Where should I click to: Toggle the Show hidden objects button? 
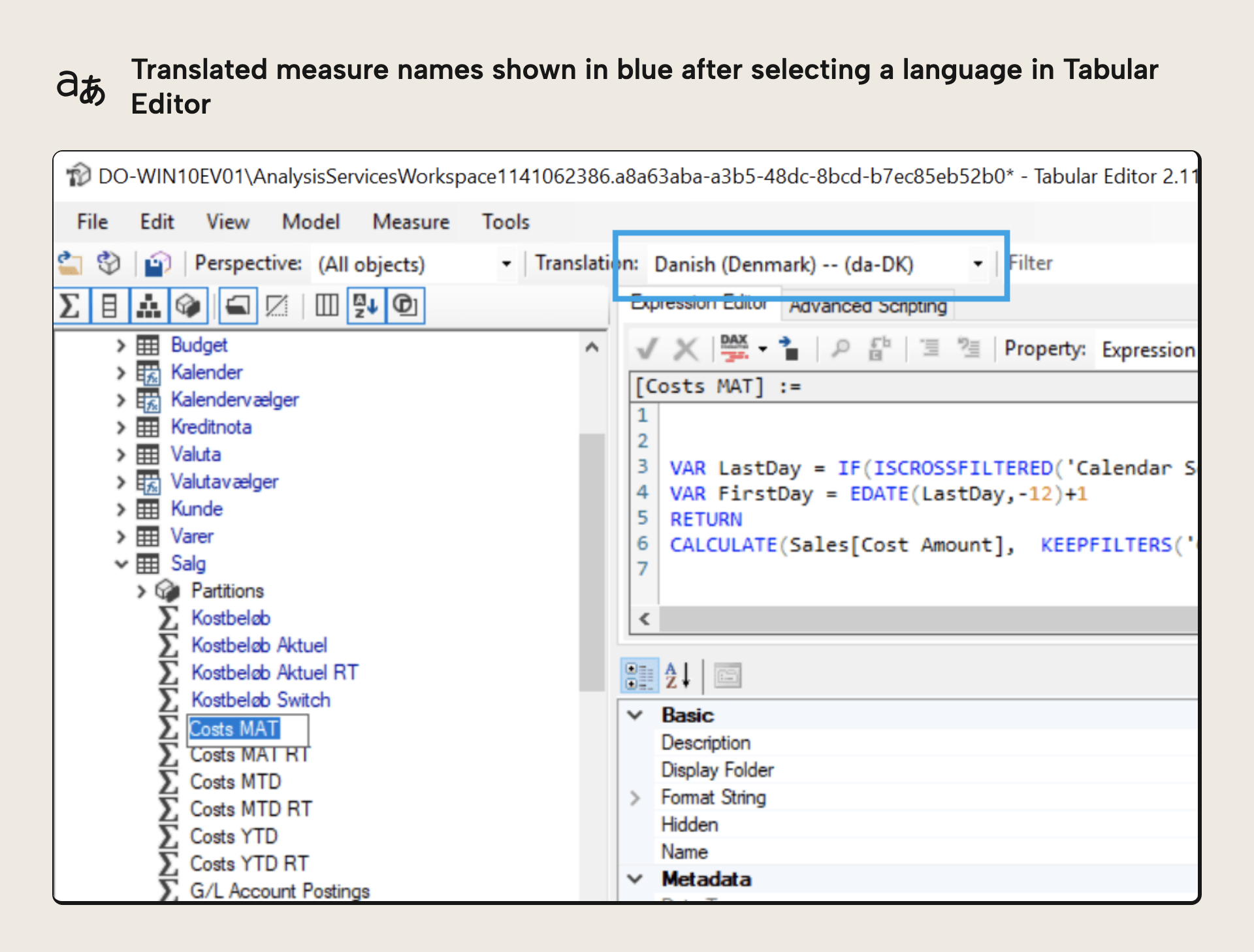pos(277,306)
